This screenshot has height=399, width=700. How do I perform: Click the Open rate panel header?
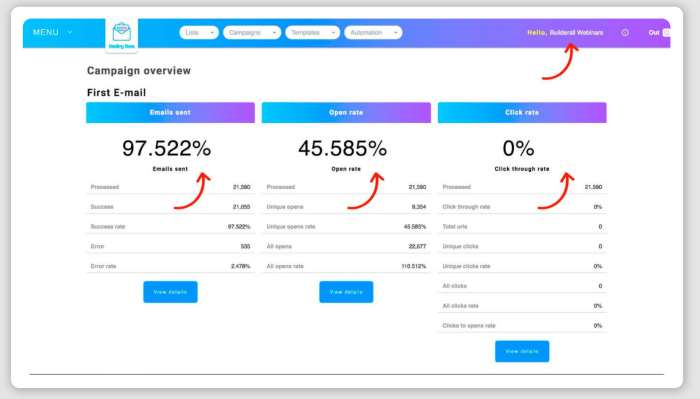point(346,112)
